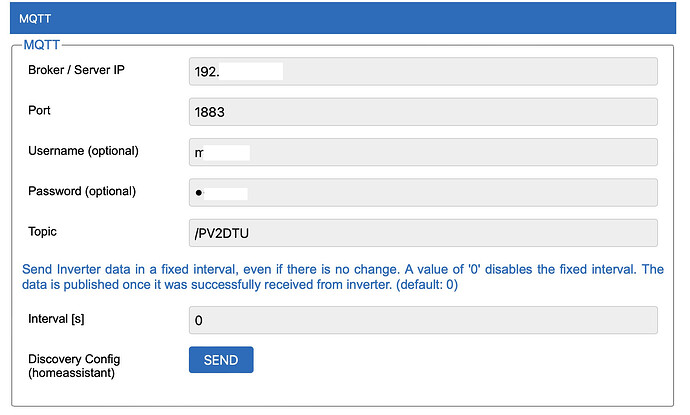Collapse the blue MQTT section header bar
690x415 pixels.
(343, 18)
